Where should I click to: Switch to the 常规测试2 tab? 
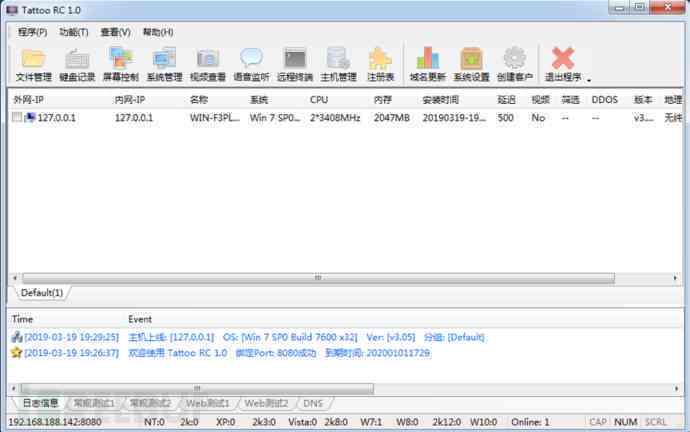[150, 403]
